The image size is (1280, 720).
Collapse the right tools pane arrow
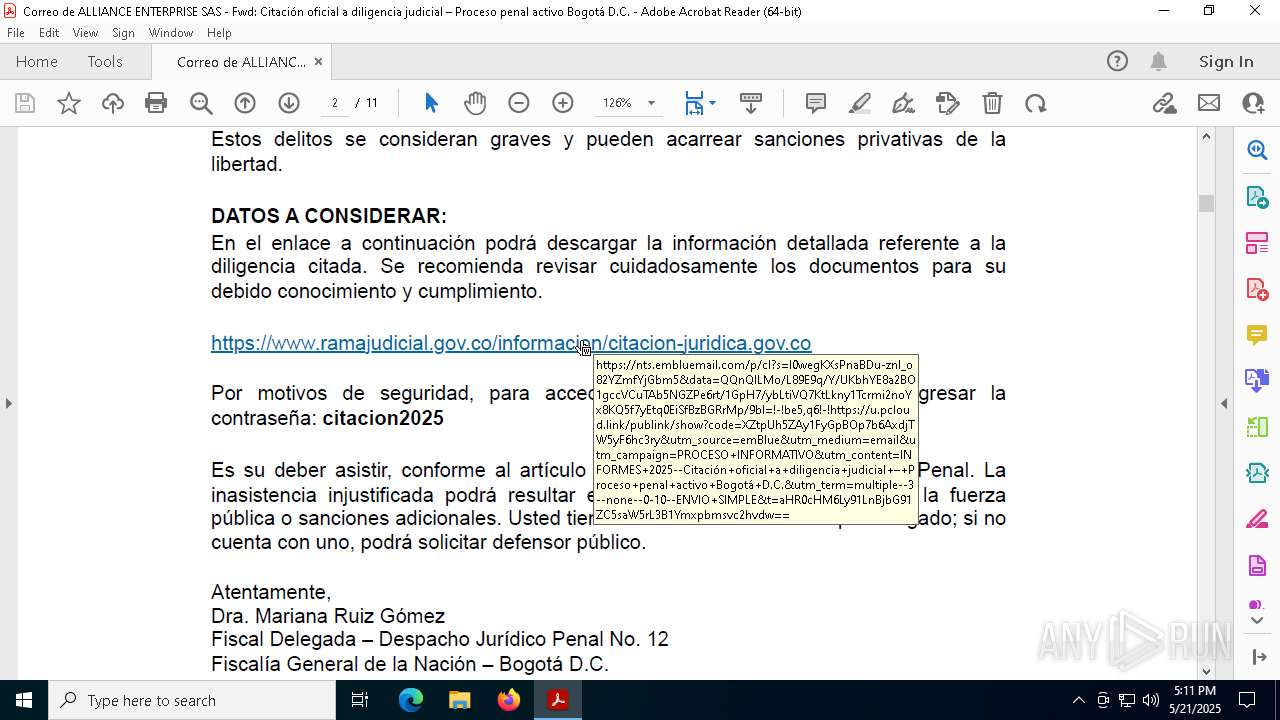tap(1224, 403)
